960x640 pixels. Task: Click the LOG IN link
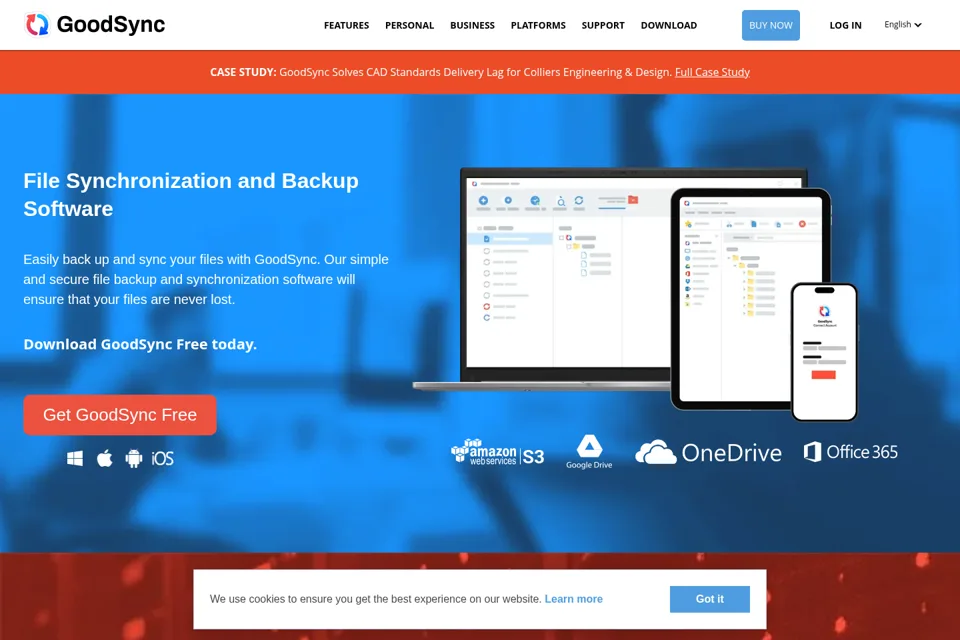click(x=846, y=25)
